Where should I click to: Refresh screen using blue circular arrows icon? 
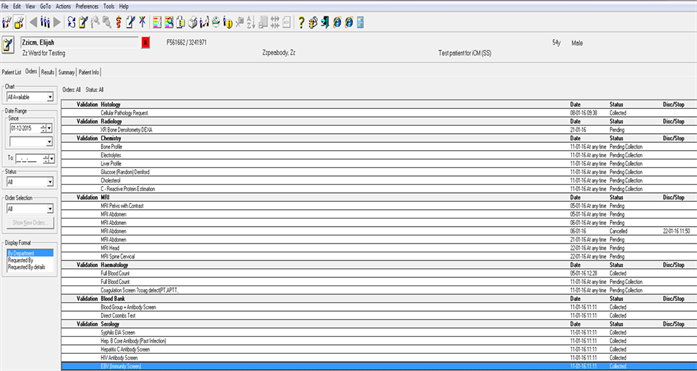pos(72,22)
